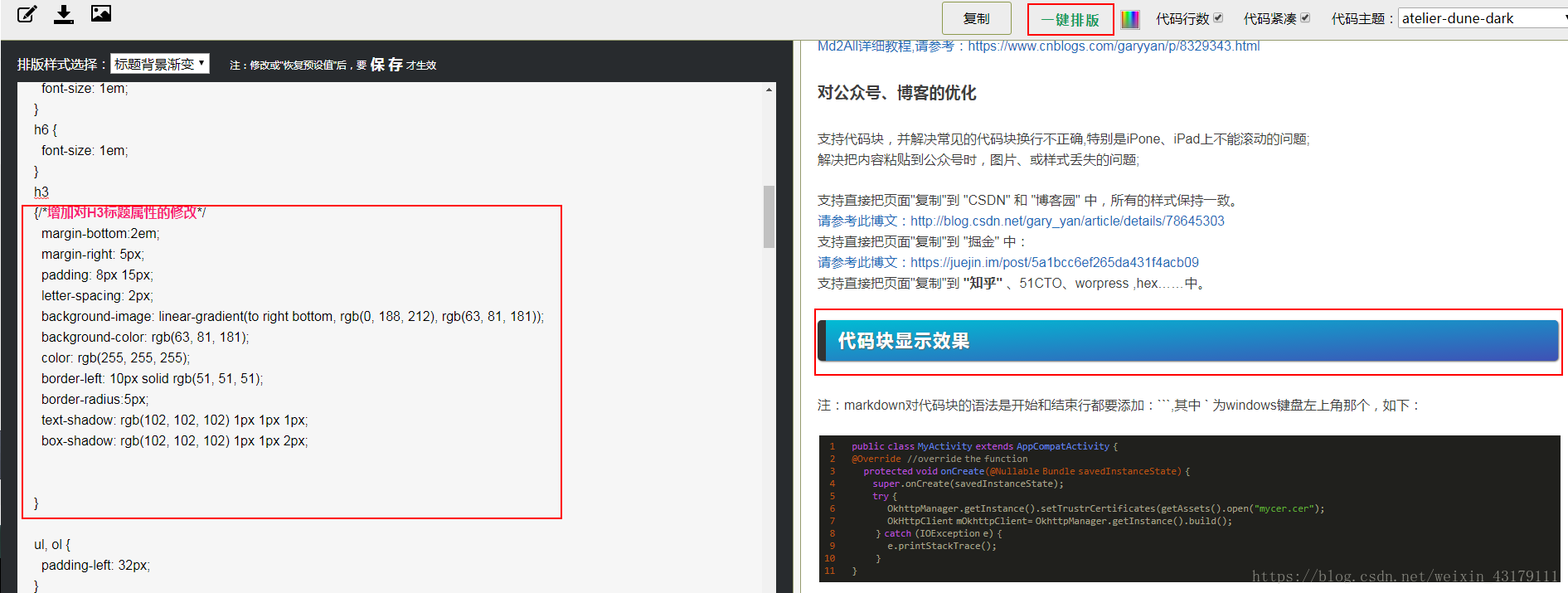
Task: Click the insert image icon
Action: 101,13
